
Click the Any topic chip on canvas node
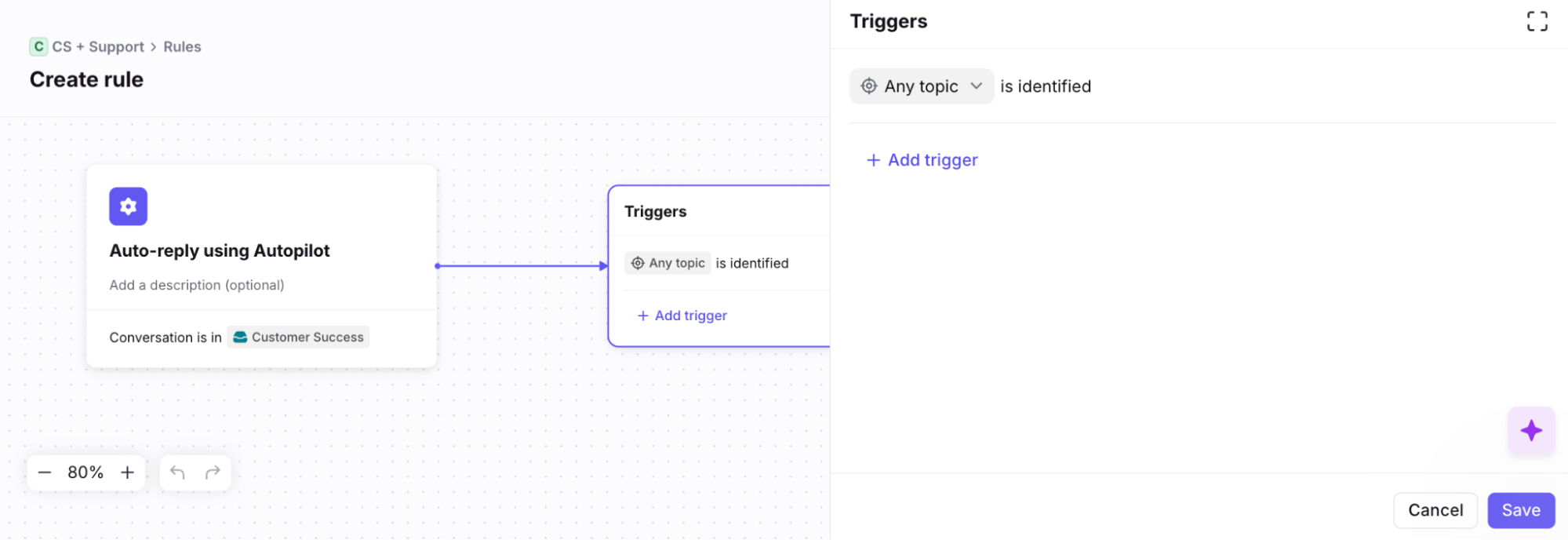point(668,264)
